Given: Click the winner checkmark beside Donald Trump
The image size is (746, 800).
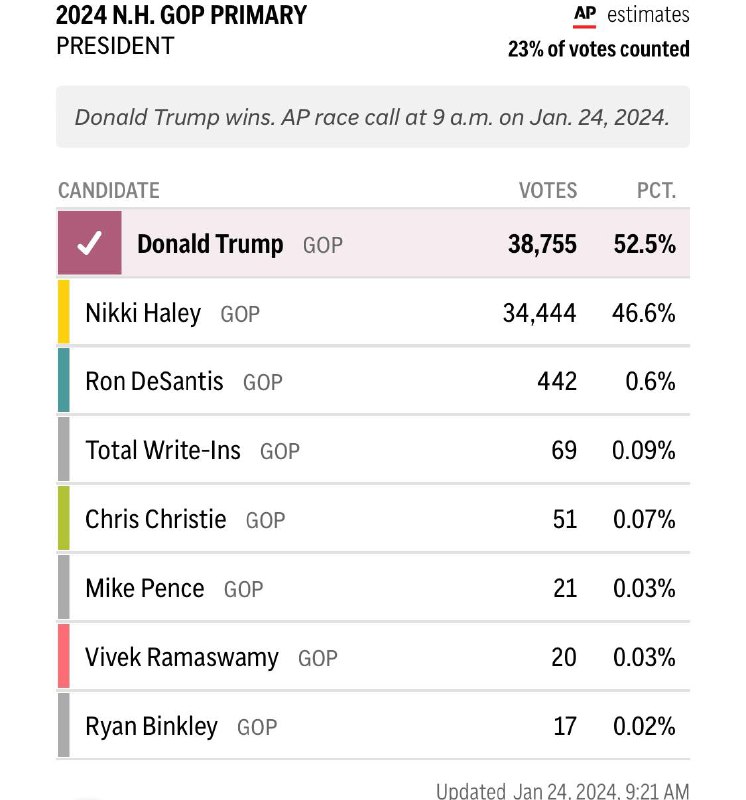Looking at the screenshot, I should [90, 244].
